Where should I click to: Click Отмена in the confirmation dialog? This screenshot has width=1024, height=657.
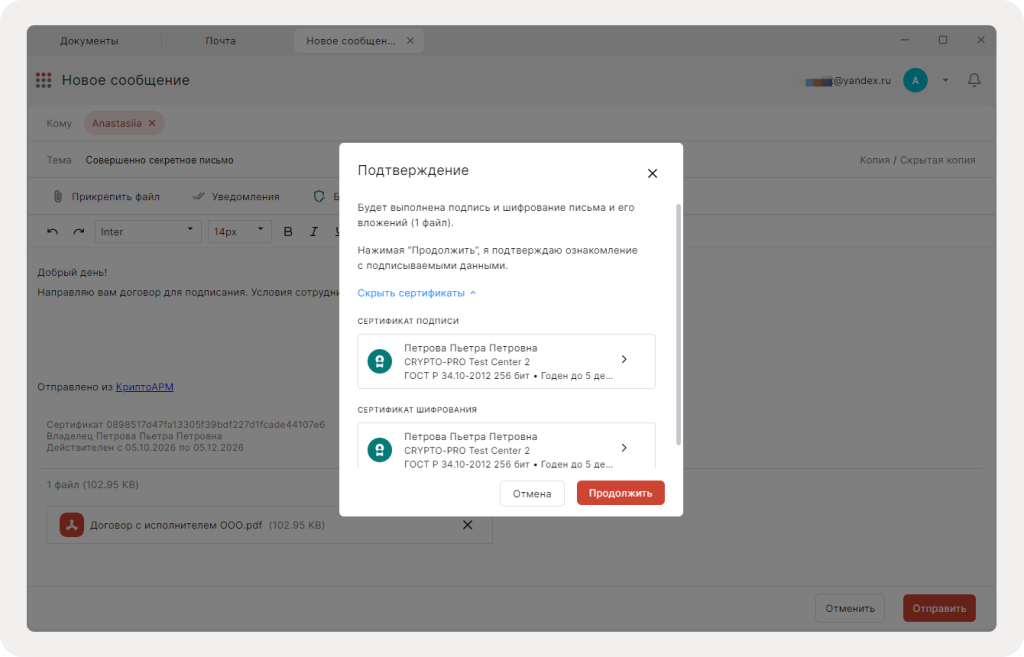coord(532,494)
